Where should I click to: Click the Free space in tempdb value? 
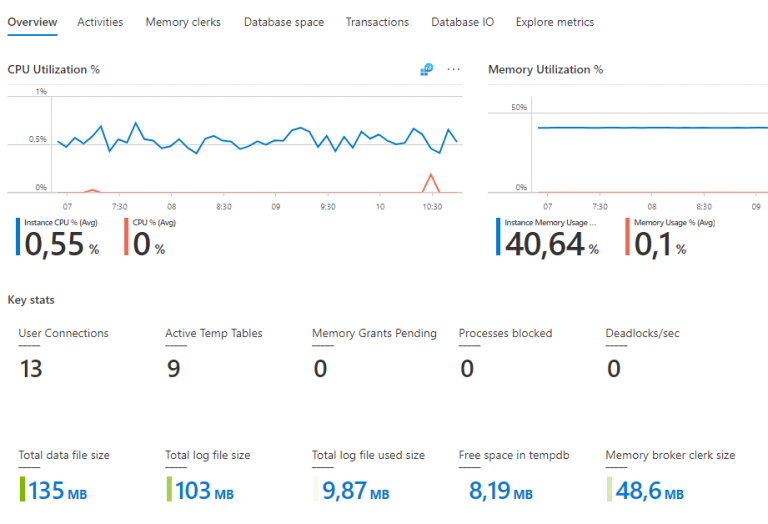pyautogui.click(x=501, y=490)
